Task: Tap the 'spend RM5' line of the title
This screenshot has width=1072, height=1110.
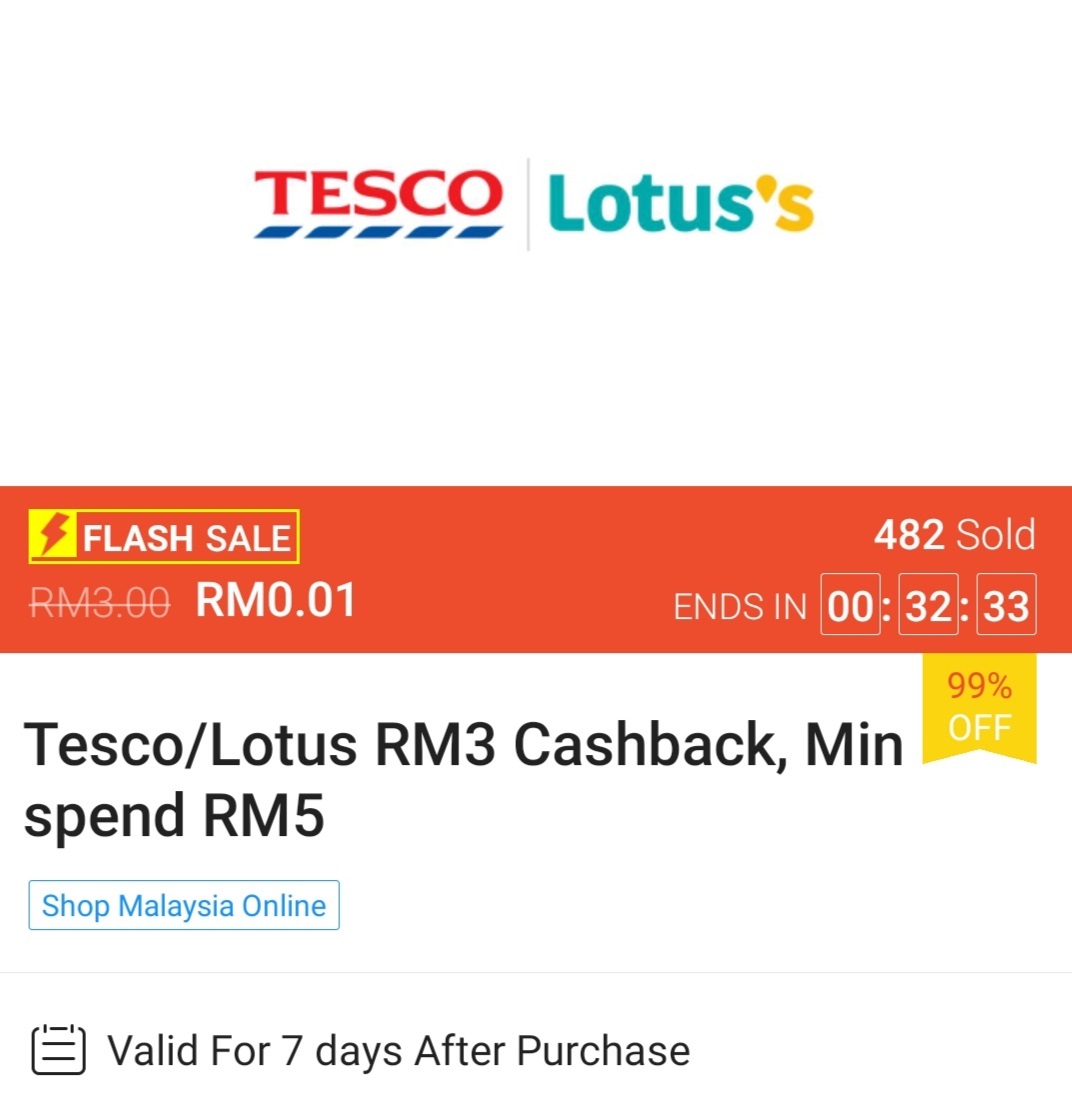Action: [x=174, y=816]
